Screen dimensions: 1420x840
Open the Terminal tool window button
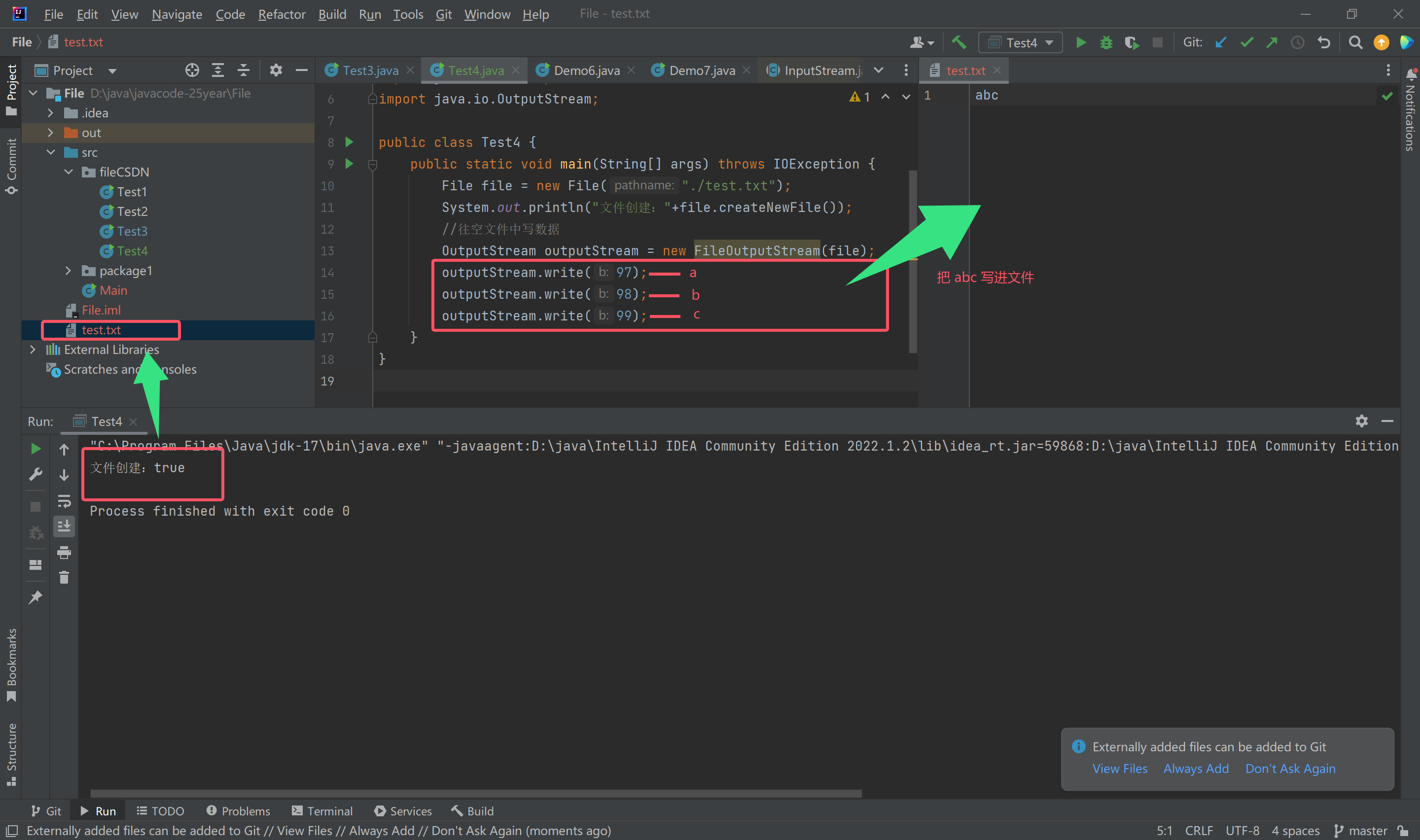(322, 811)
